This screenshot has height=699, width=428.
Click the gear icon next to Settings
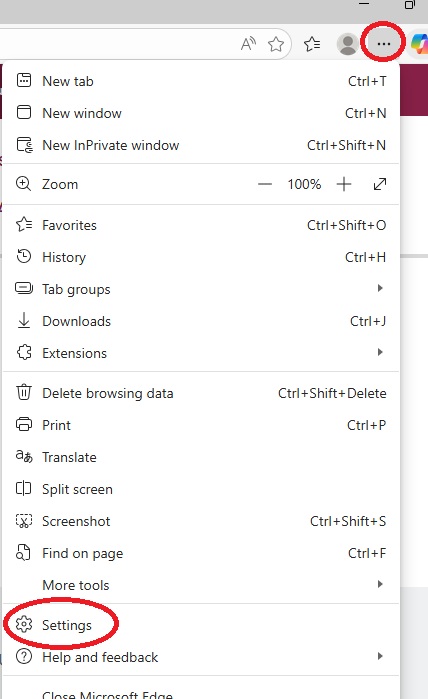(x=24, y=624)
